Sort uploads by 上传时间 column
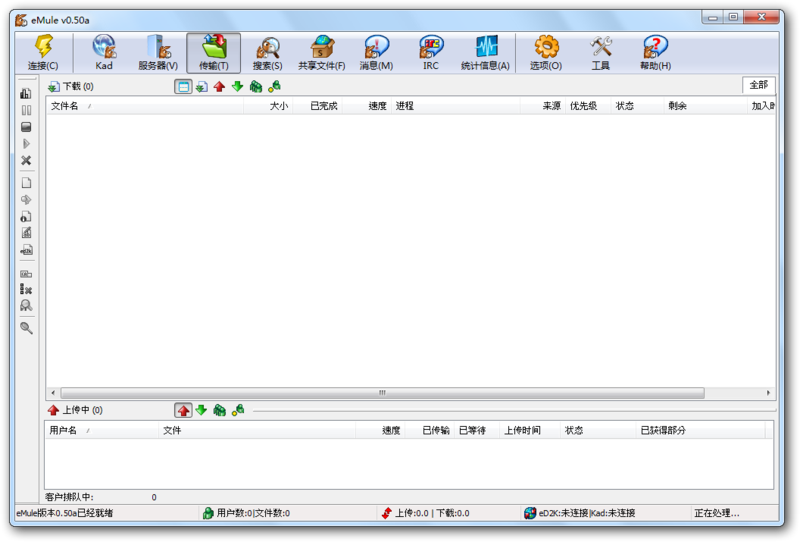Viewport: 800px width, 542px height. click(529, 431)
